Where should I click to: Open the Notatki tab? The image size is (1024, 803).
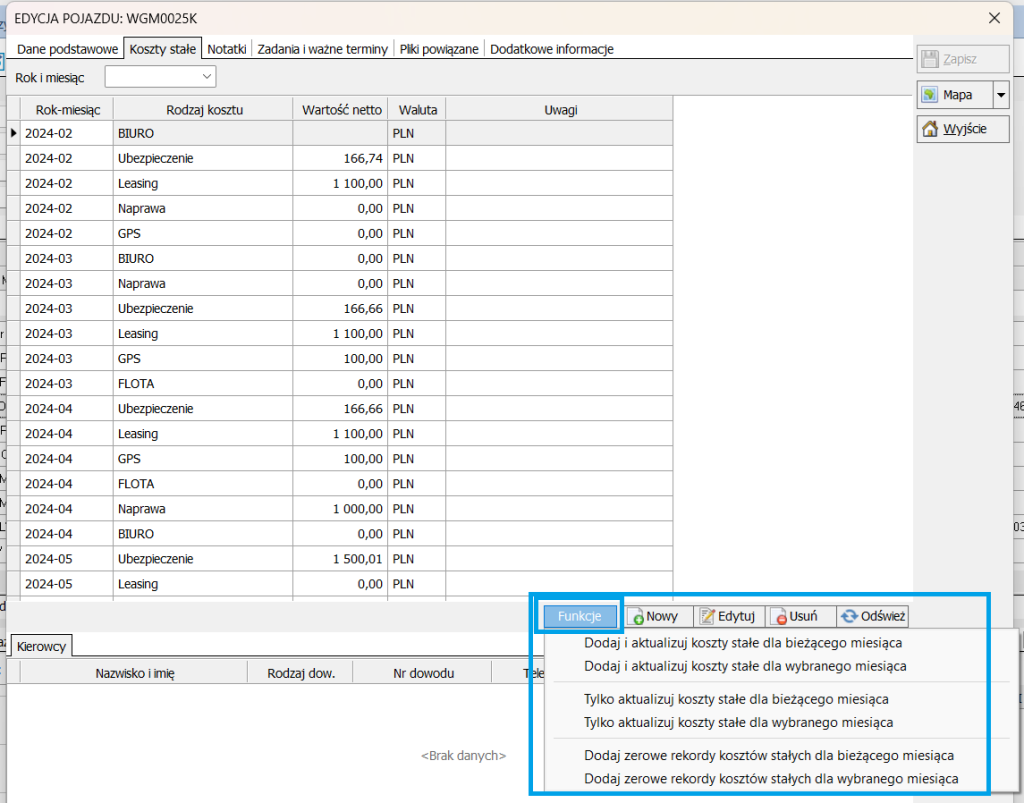click(226, 49)
